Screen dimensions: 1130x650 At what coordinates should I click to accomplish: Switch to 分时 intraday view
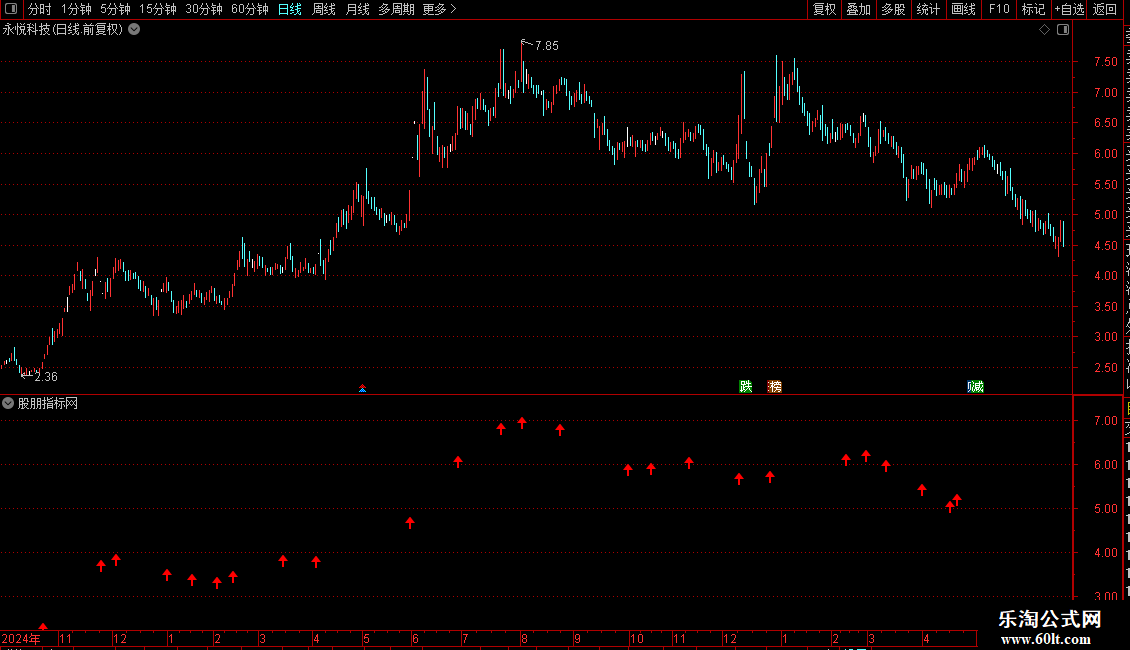[x=40, y=9]
